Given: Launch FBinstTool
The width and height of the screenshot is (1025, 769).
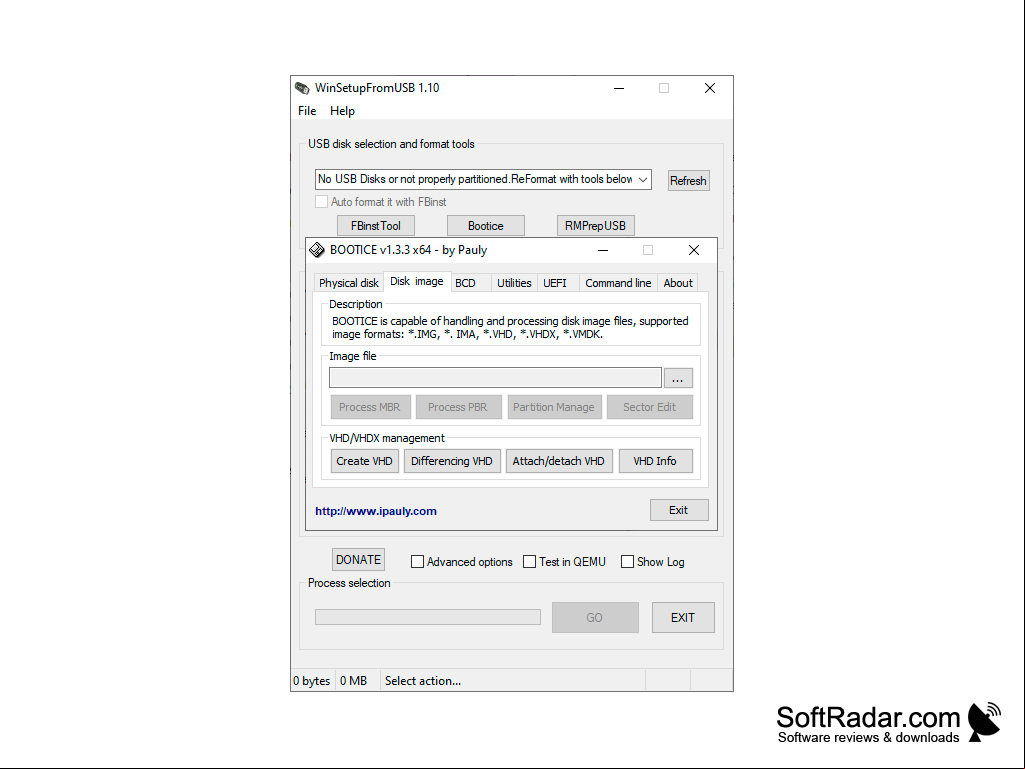Looking at the screenshot, I should click(376, 226).
